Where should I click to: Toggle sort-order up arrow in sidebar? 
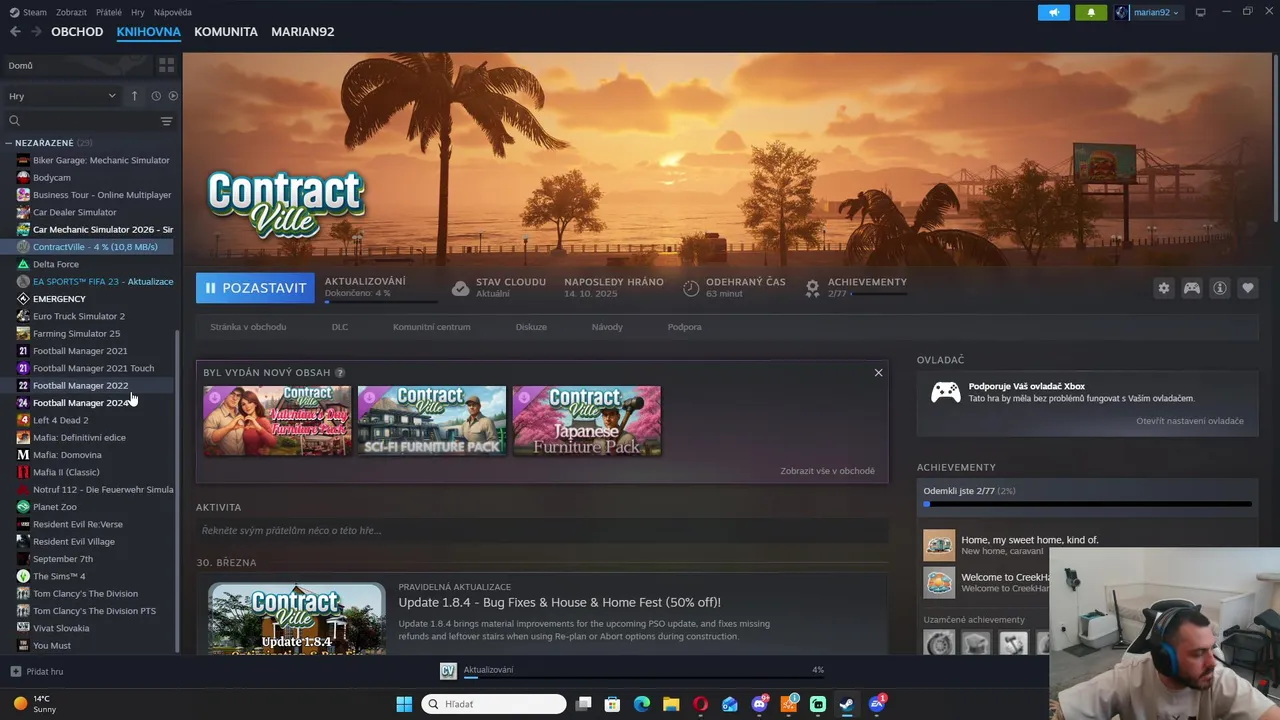134,96
